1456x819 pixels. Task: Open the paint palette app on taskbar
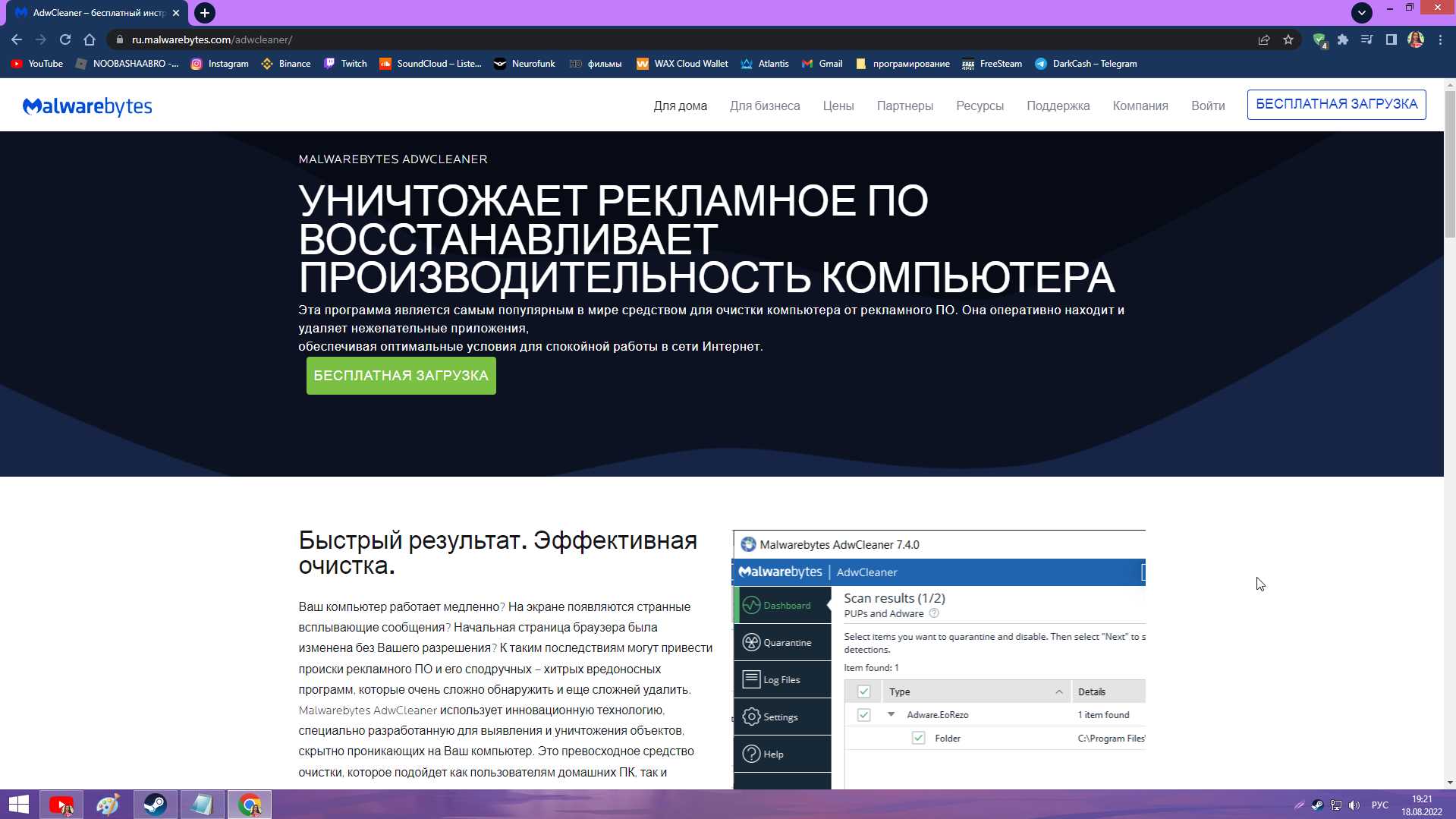pyautogui.click(x=108, y=805)
